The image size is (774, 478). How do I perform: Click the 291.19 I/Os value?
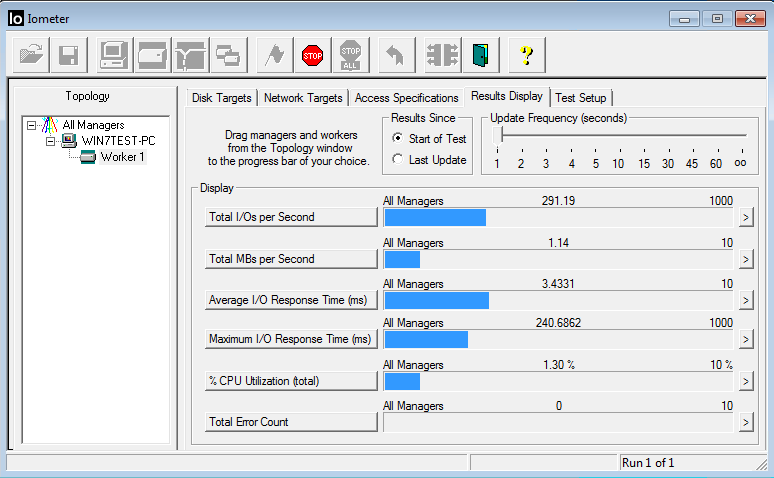(x=558, y=201)
